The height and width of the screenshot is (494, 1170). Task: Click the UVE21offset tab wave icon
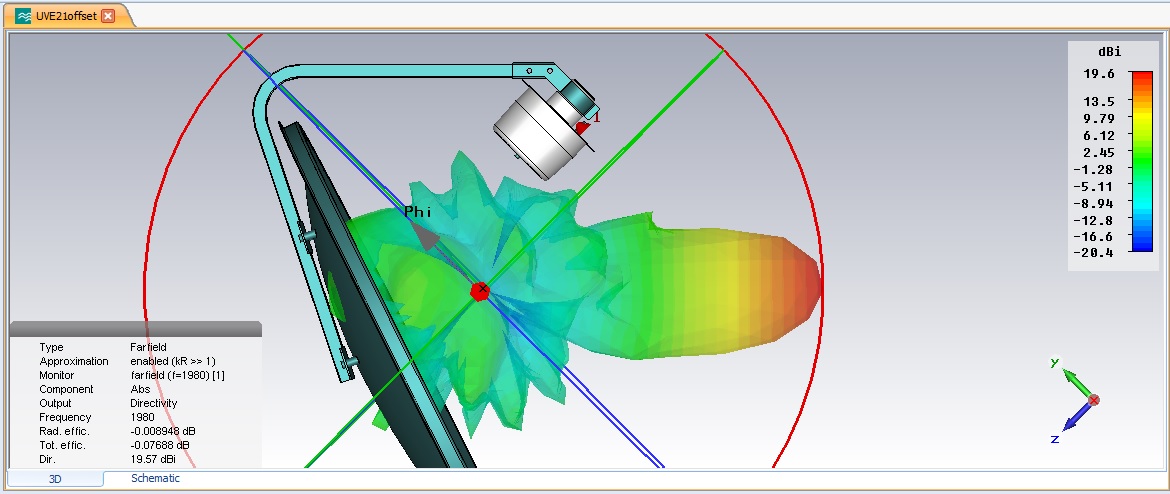23,16
